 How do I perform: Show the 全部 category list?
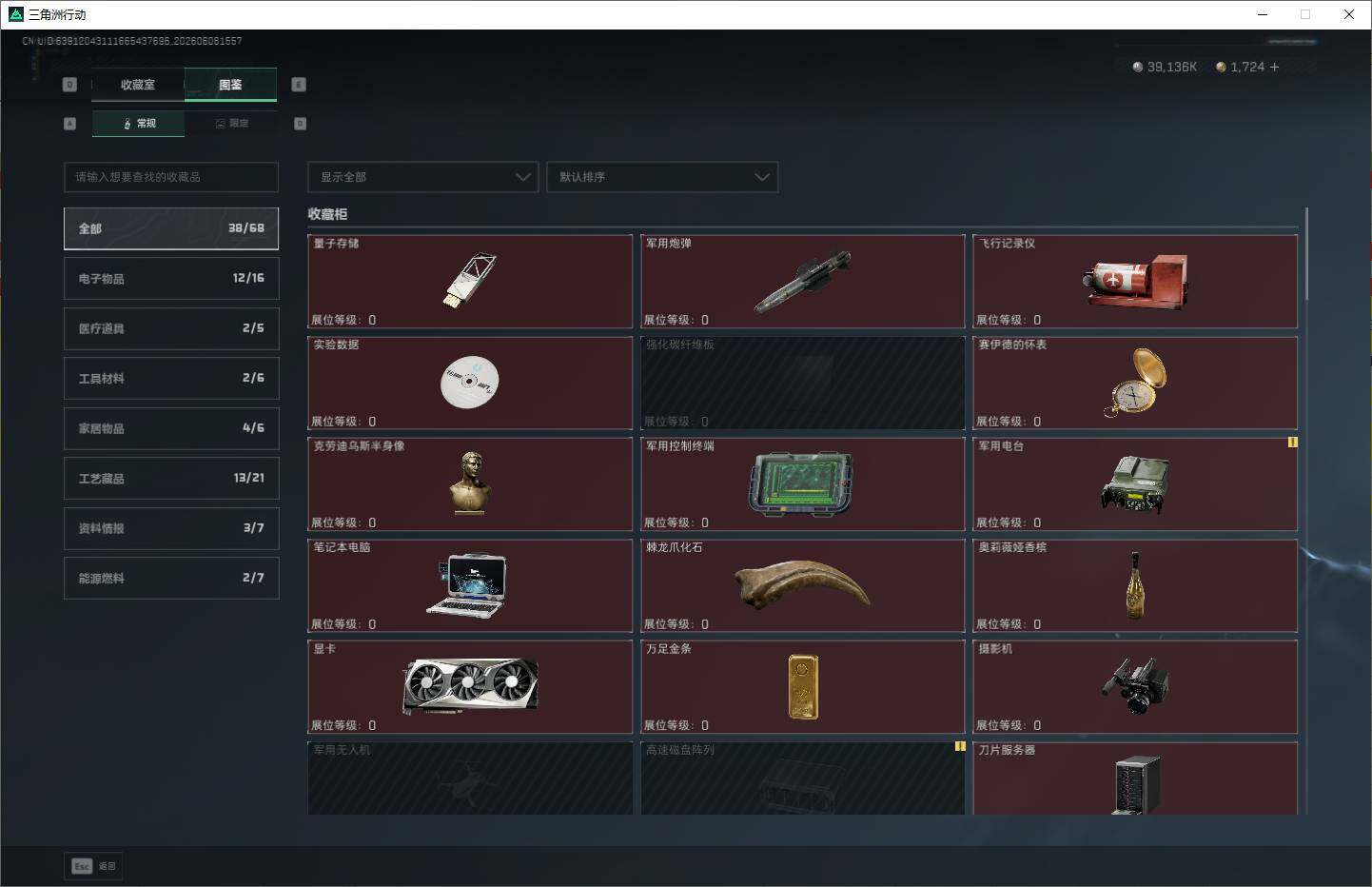pos(171,228)
